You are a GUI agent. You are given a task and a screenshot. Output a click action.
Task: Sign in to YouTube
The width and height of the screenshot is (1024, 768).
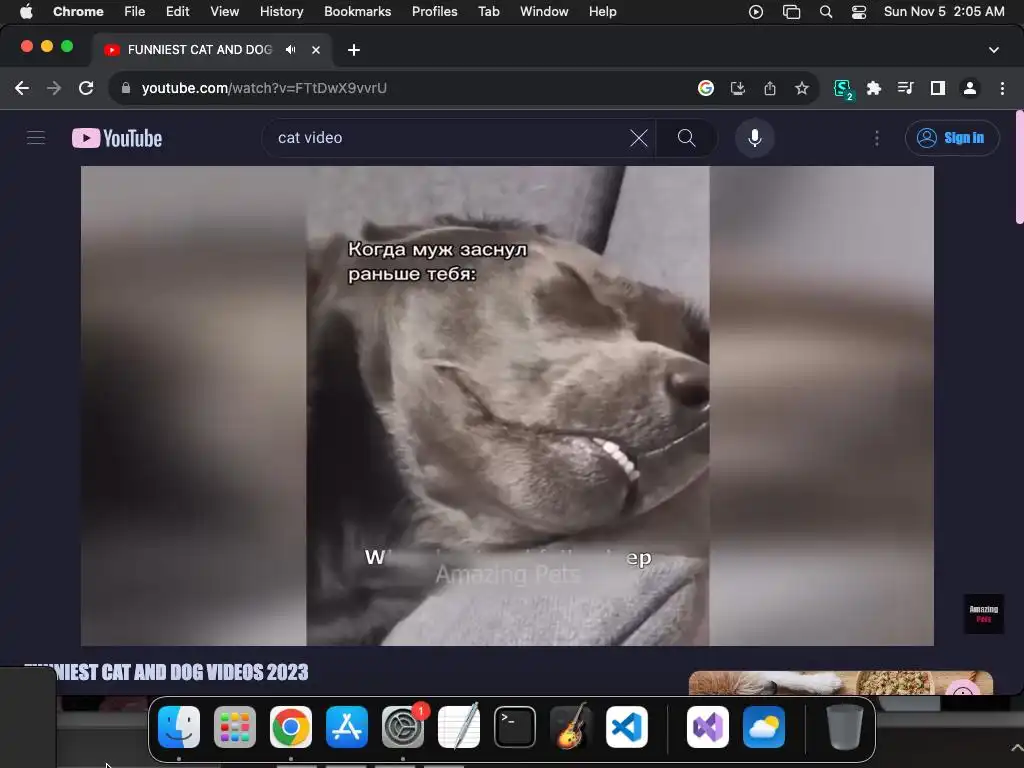952,138
